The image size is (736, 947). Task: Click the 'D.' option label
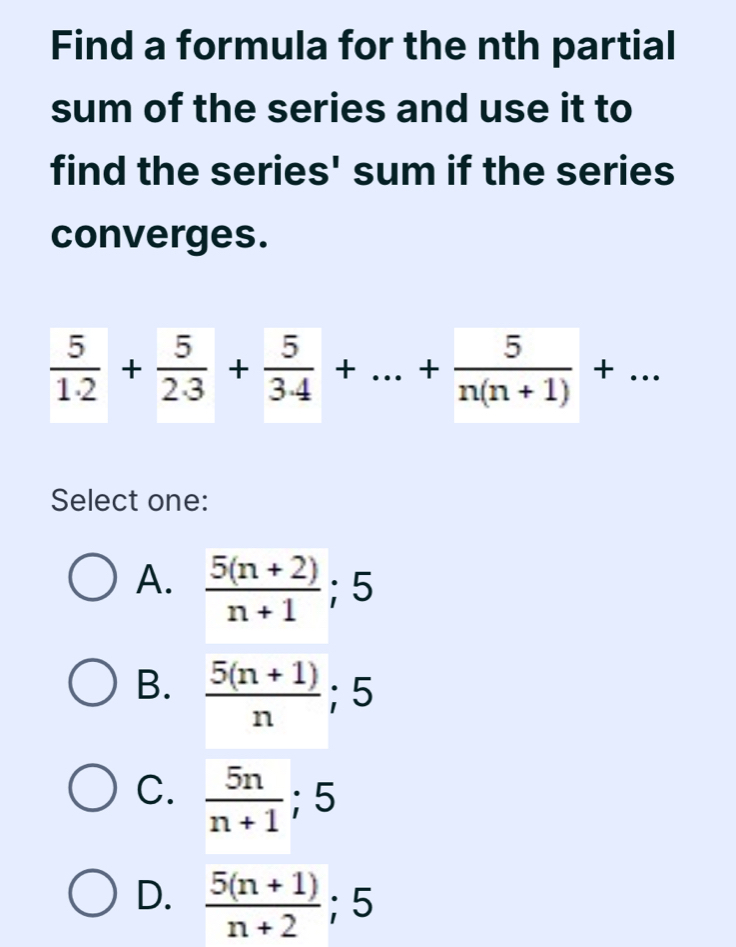point(154,903)
